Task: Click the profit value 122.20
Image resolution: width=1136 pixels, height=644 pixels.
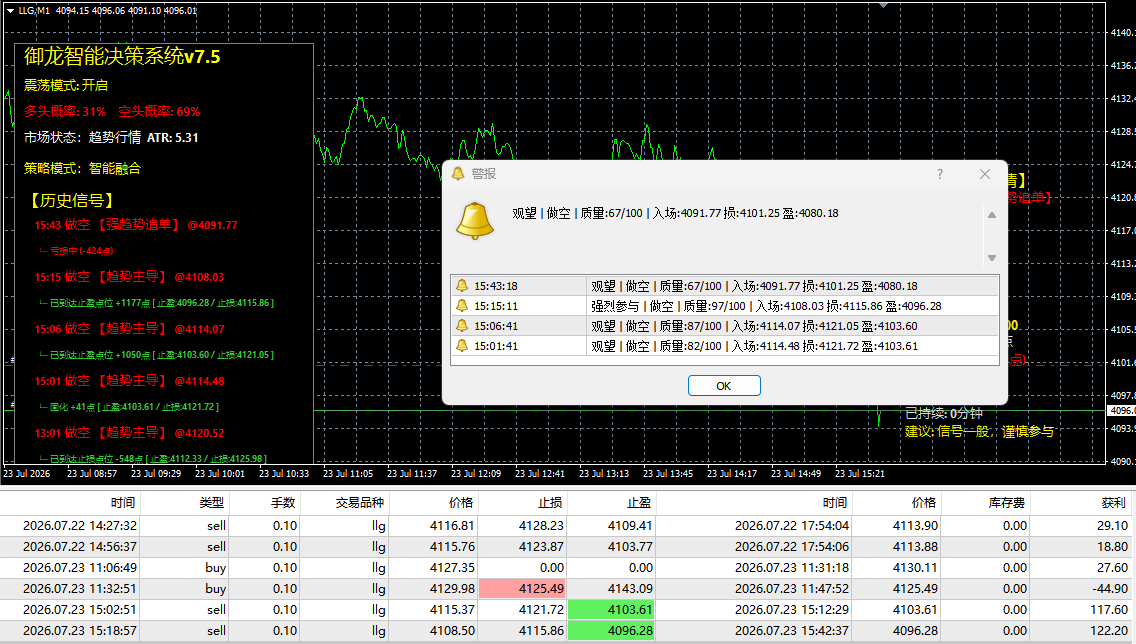Action: (x=1109, y=630)
